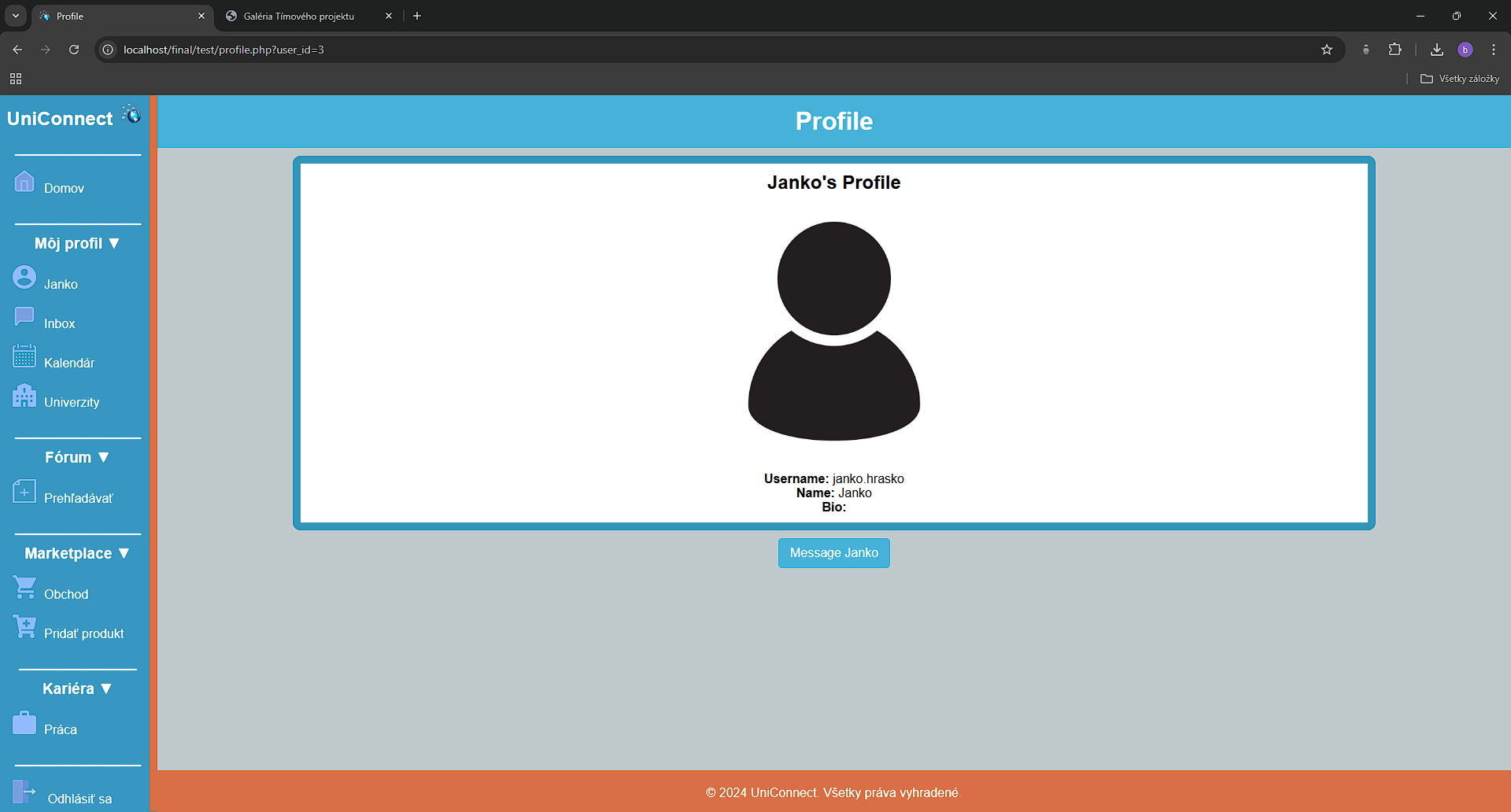The image size is (1511, 812).
Task: Click the Odhlásiť sa logout icon
Action: pyautogui.click(x=24, y=791)
